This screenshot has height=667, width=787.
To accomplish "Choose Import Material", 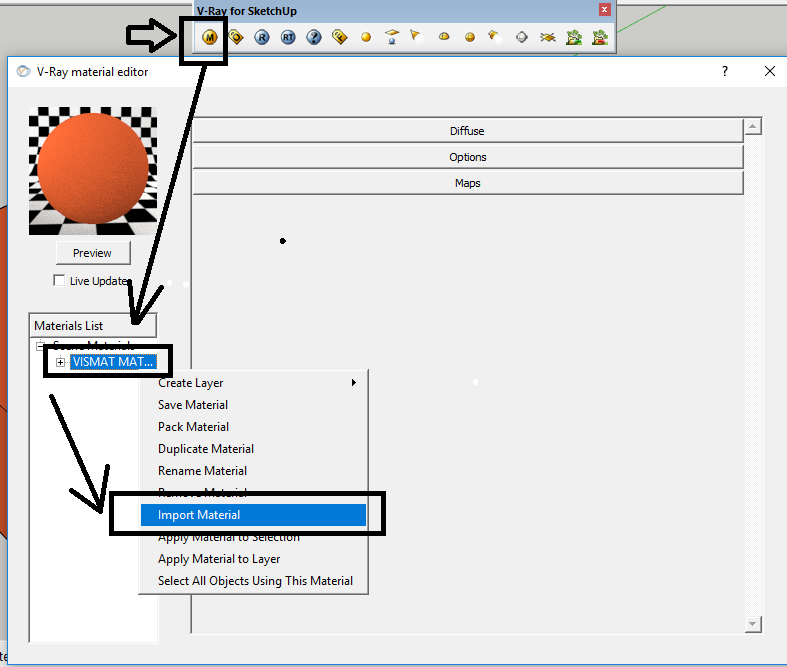I will tap(253, 515).
